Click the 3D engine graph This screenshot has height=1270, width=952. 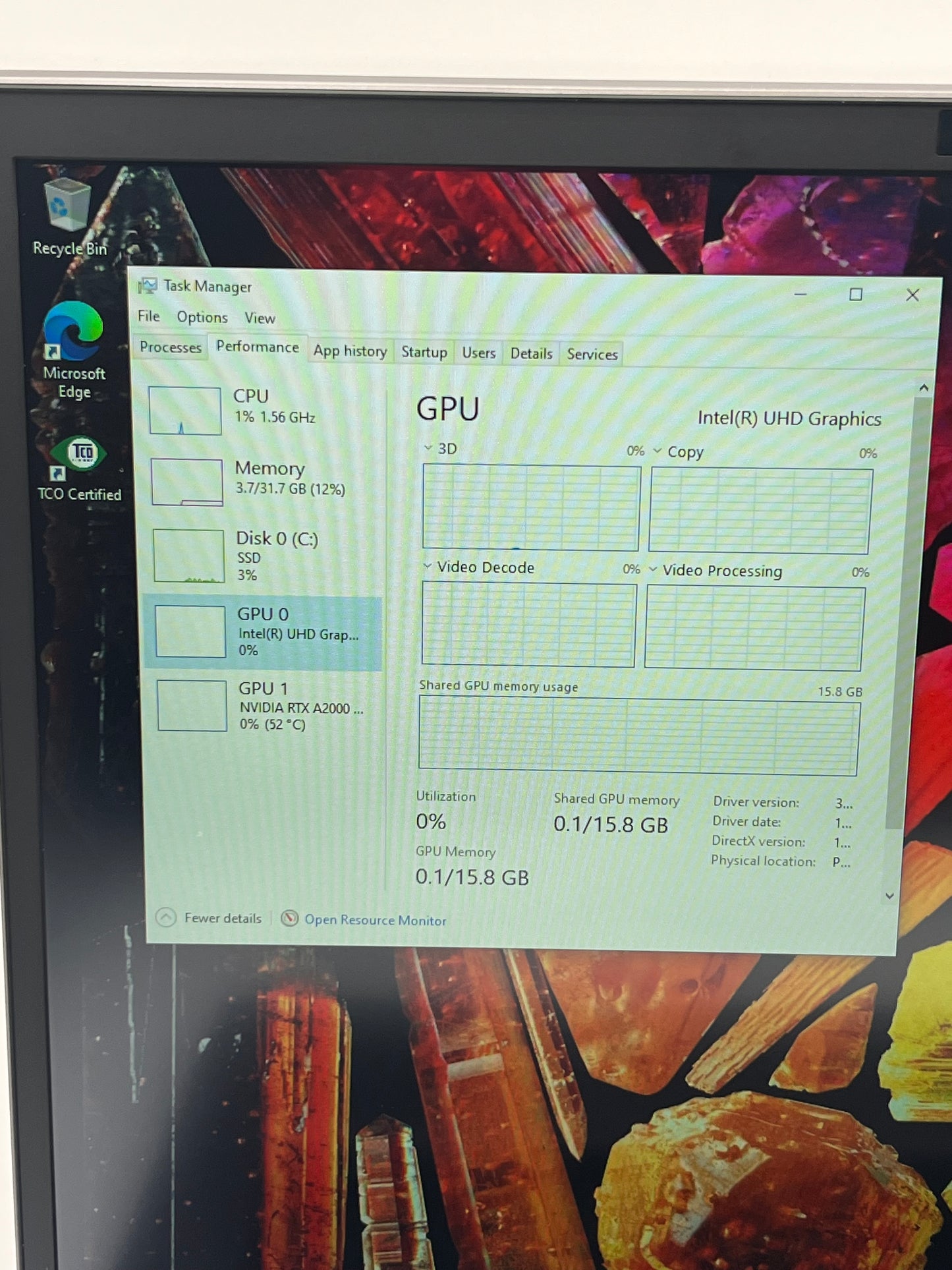(x=531, y=507)
